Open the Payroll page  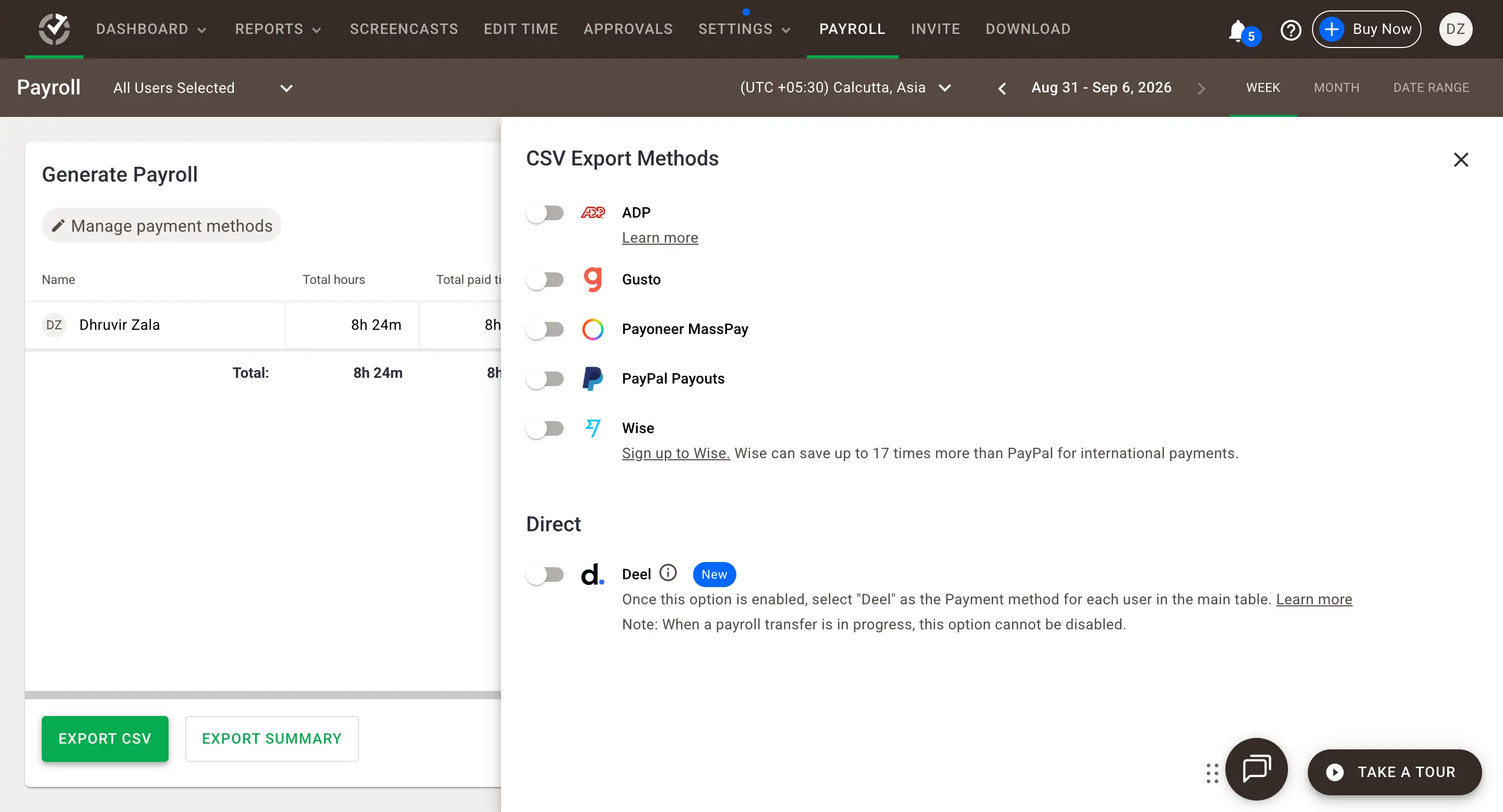click(852, 29)
